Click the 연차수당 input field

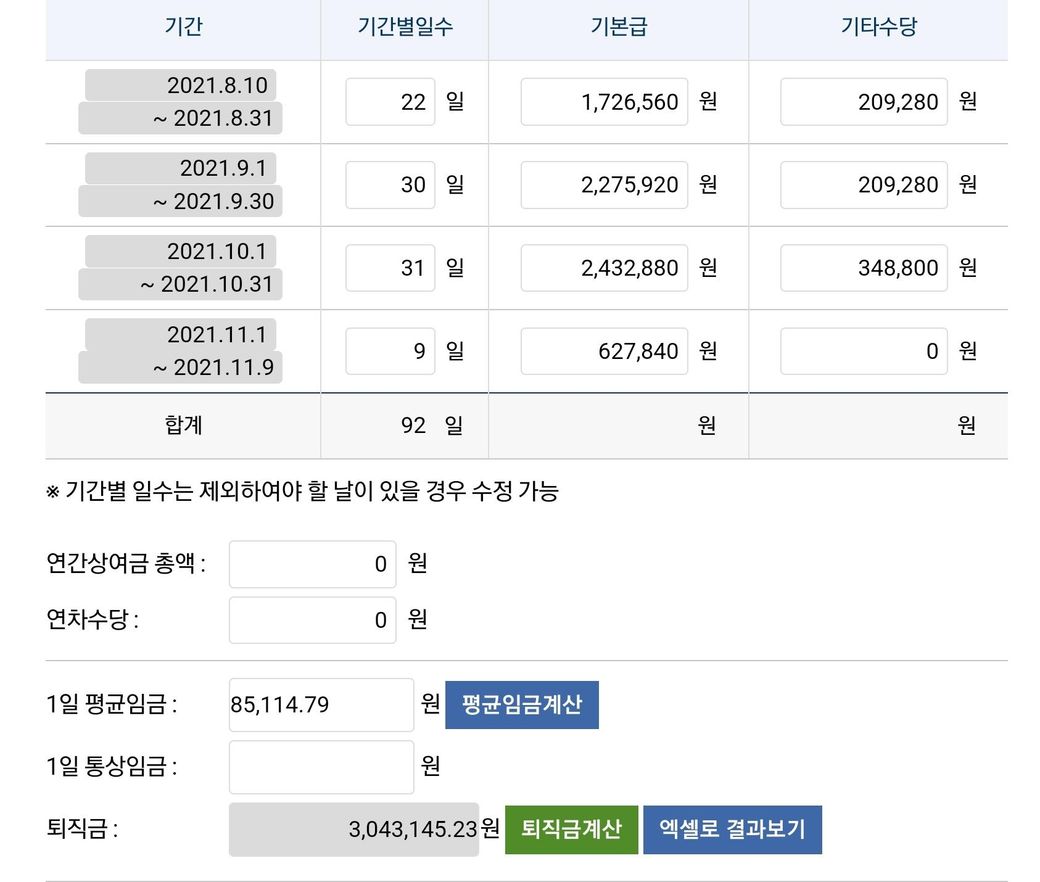[x=312, y=620]
